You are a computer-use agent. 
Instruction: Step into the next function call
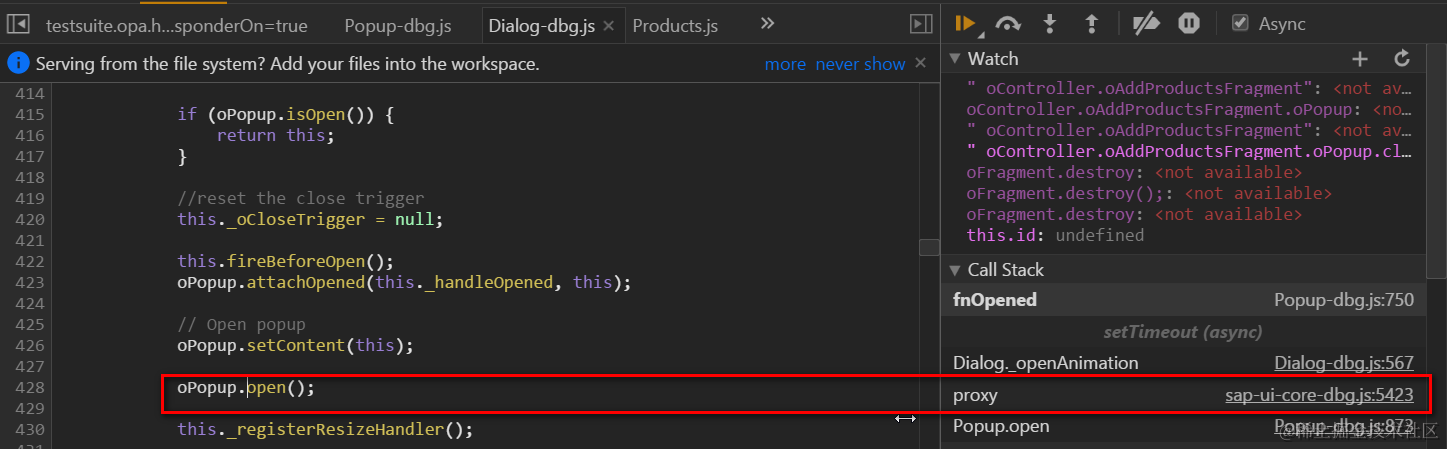click(1050, 24)
